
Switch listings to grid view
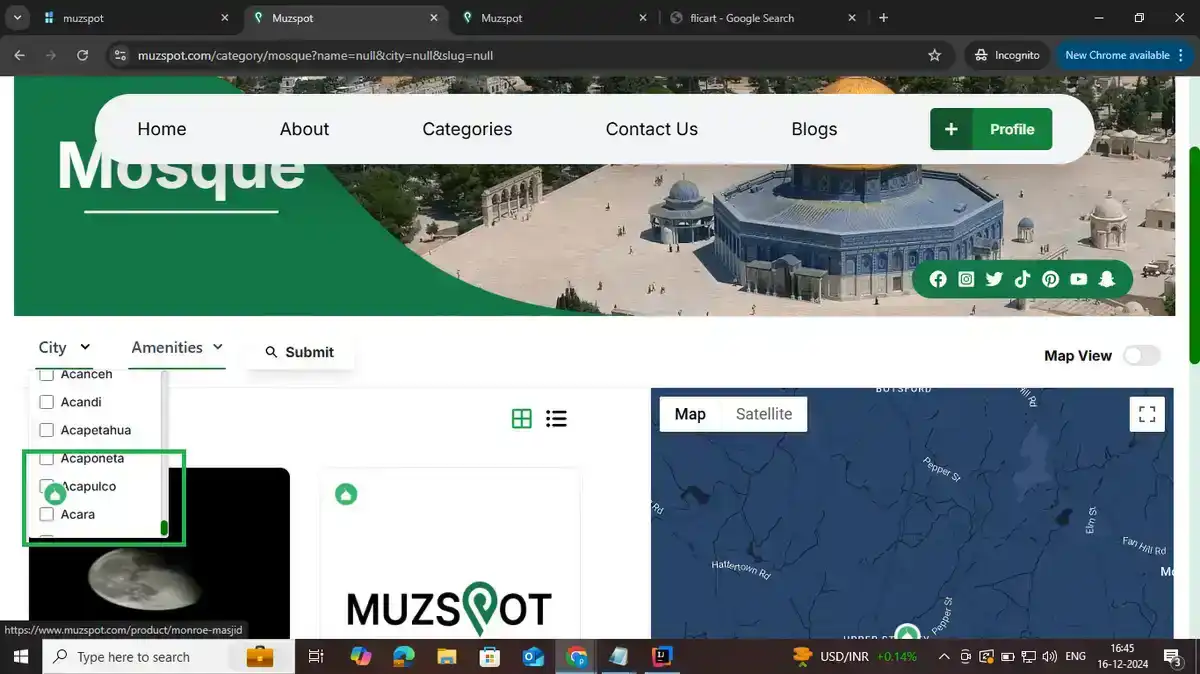522,418
